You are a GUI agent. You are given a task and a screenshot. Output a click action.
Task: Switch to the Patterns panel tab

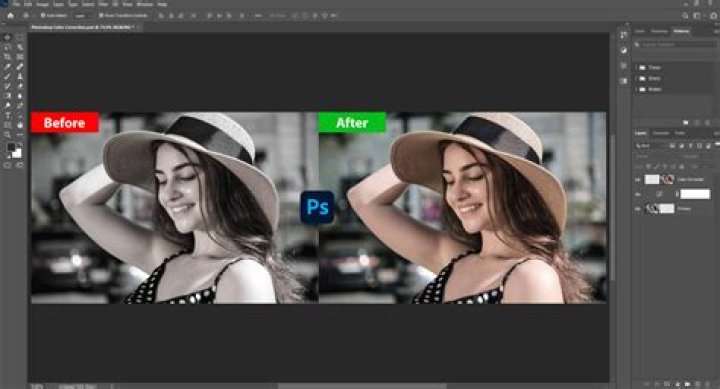(681, 31)
